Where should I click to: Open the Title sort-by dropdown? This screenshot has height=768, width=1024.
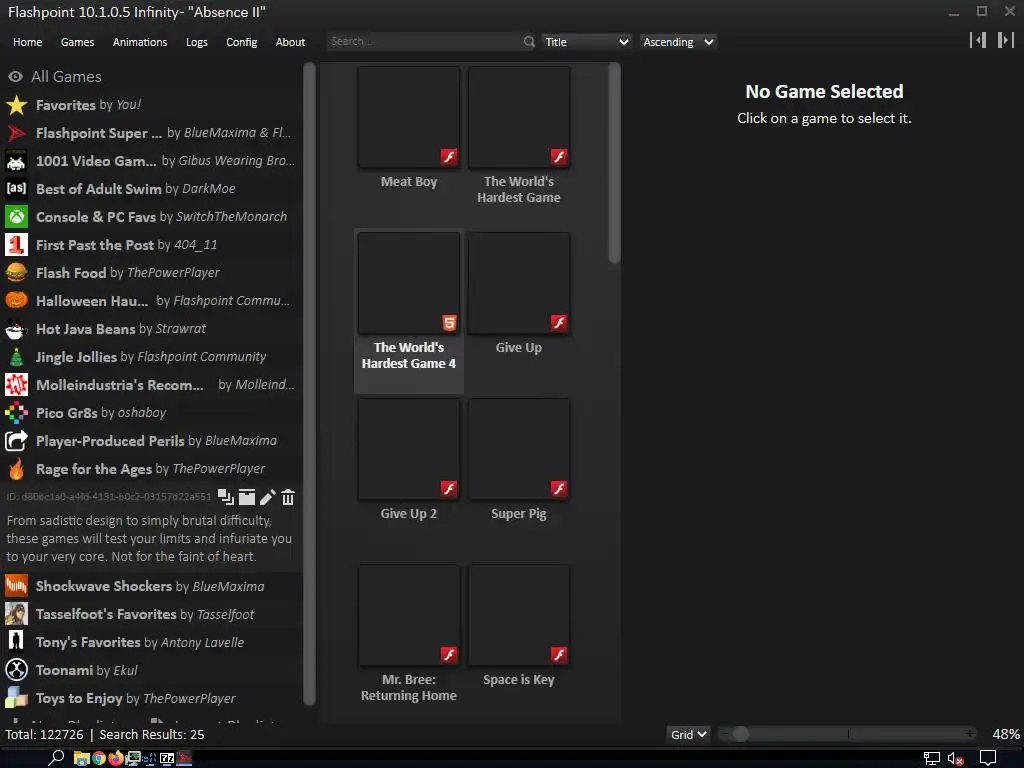(586, 42)
